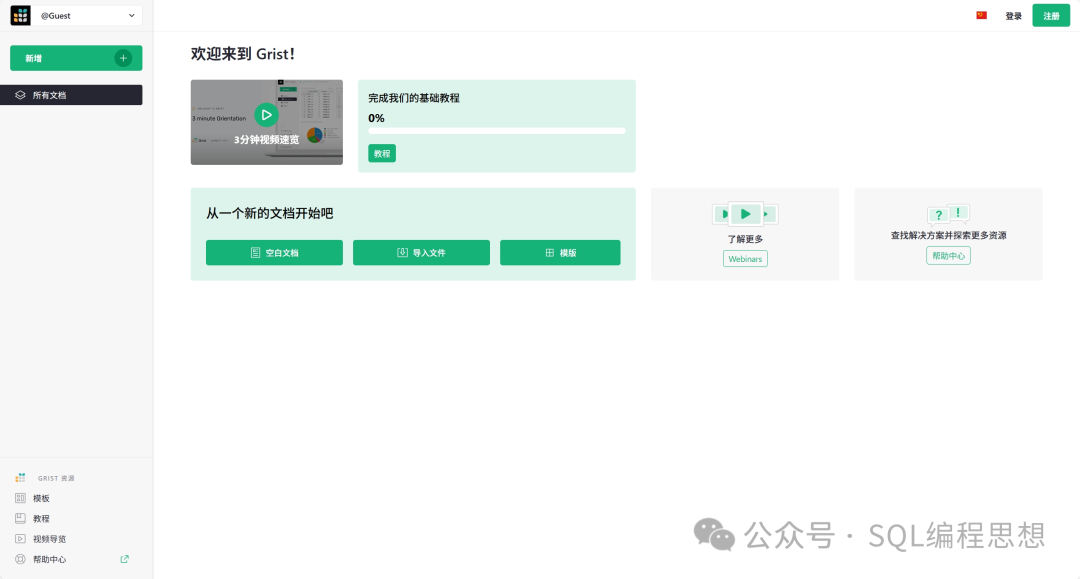Open 帮助中心 from the sidebar

[x=49, y=559]
